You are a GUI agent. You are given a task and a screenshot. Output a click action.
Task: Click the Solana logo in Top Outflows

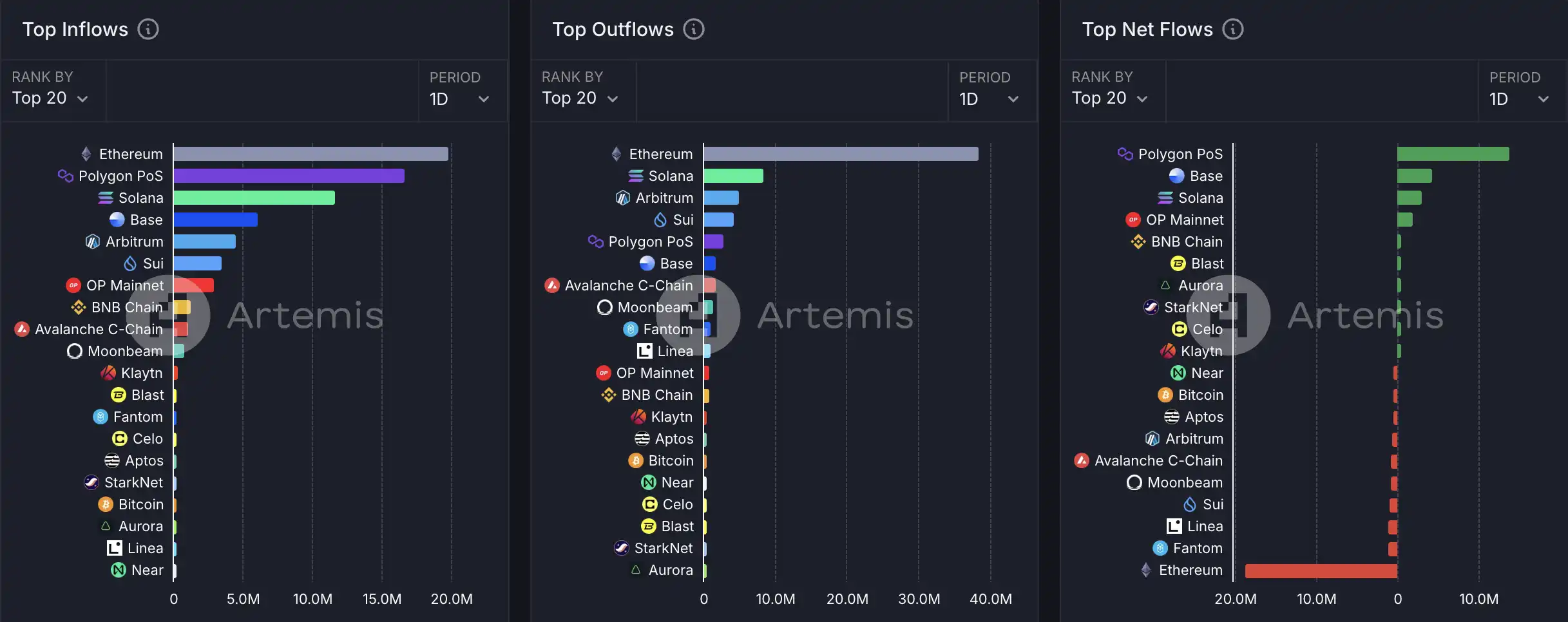click(x=636, y=176)
